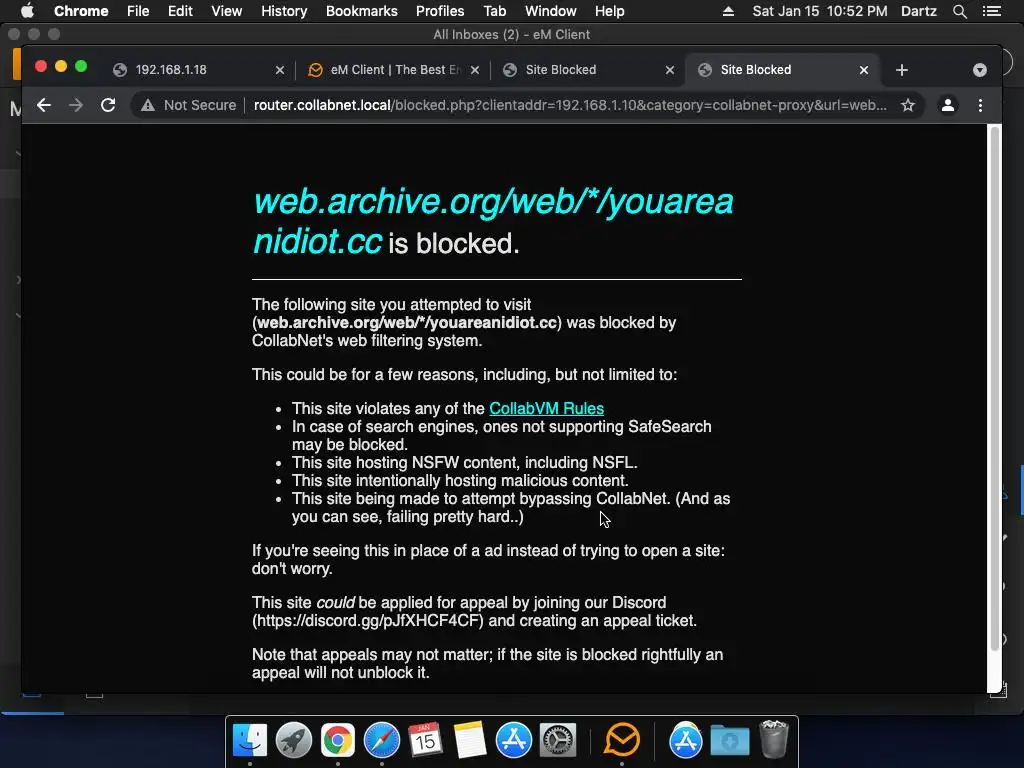Viewport: 1024px width, 768px height.
Task: Launch Safari from the Dock
Action: tap(381, 740)
